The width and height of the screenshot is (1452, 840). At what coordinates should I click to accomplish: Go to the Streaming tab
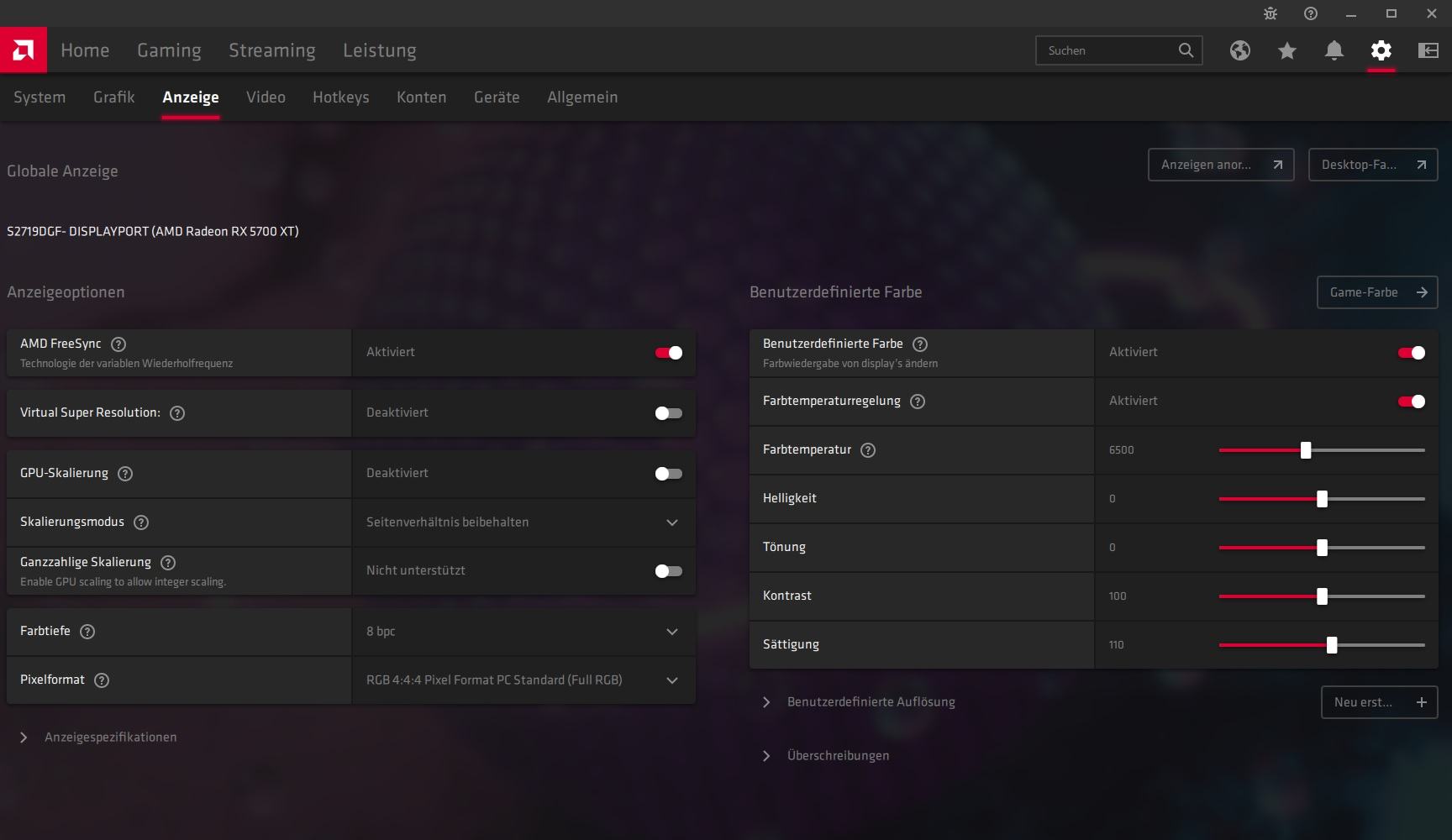[272, 50]
